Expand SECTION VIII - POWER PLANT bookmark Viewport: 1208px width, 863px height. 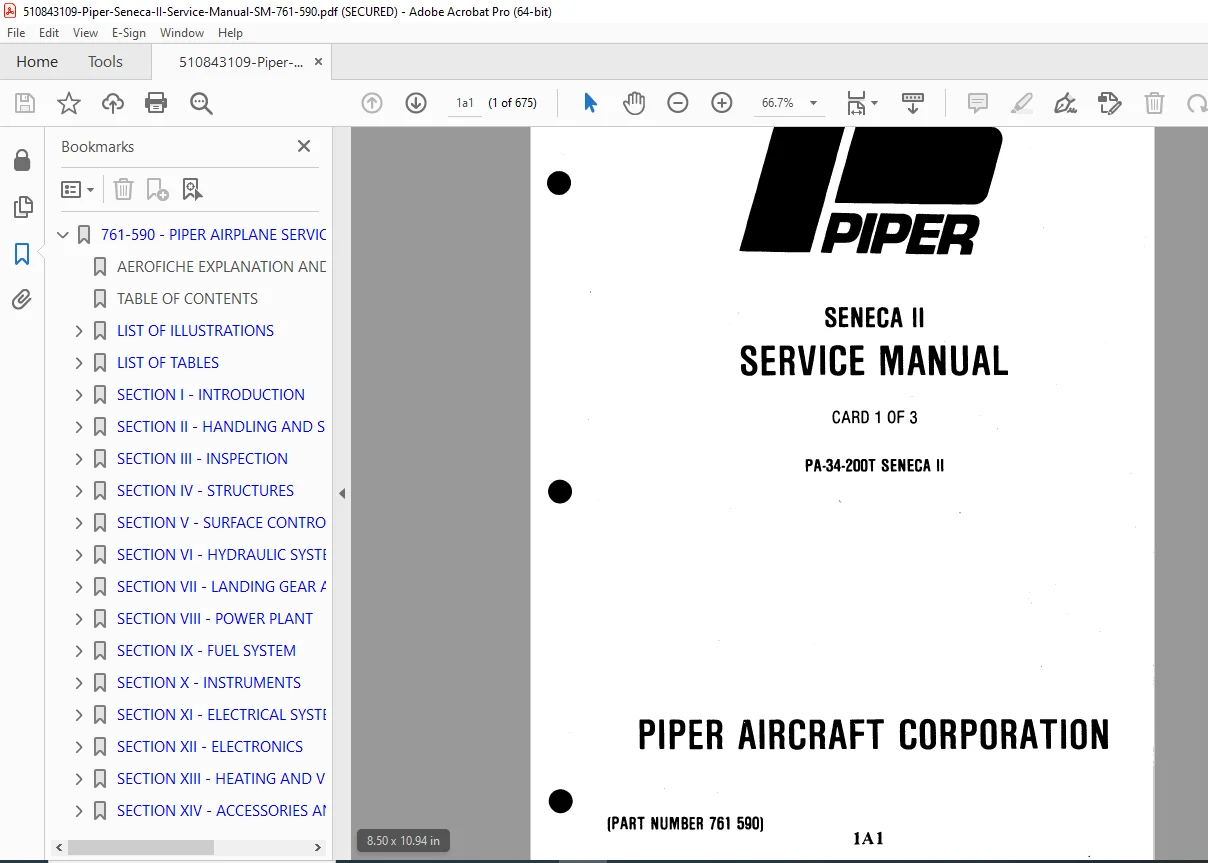coord(80,619)
